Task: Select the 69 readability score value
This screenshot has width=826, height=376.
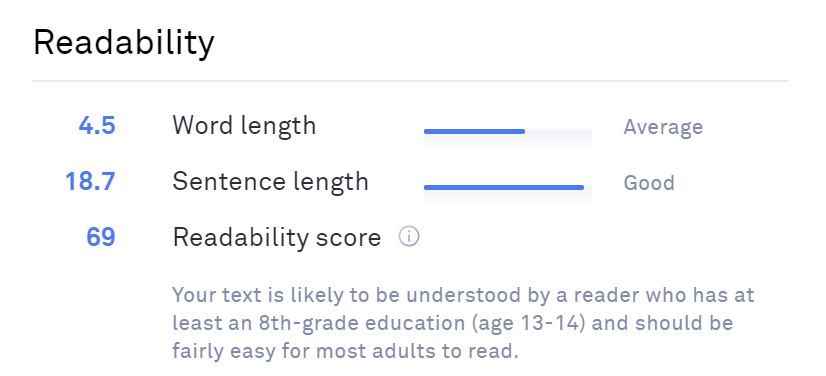Action: coord(101,237)
